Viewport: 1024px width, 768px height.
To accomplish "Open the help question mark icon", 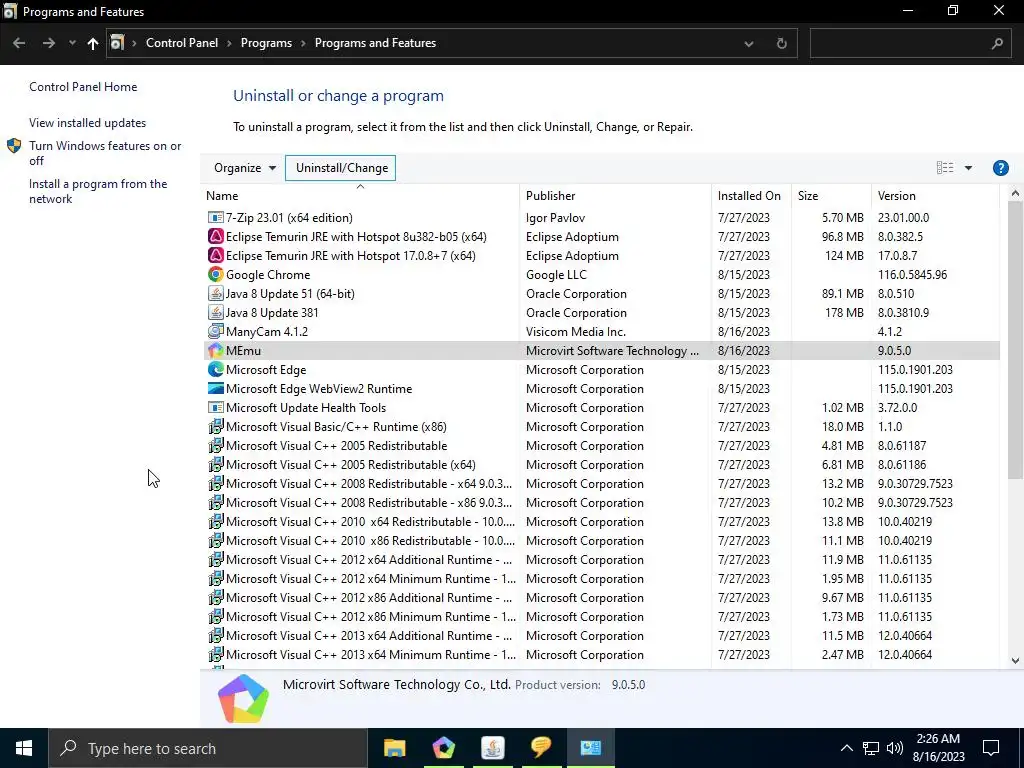I will point(1000,168).
